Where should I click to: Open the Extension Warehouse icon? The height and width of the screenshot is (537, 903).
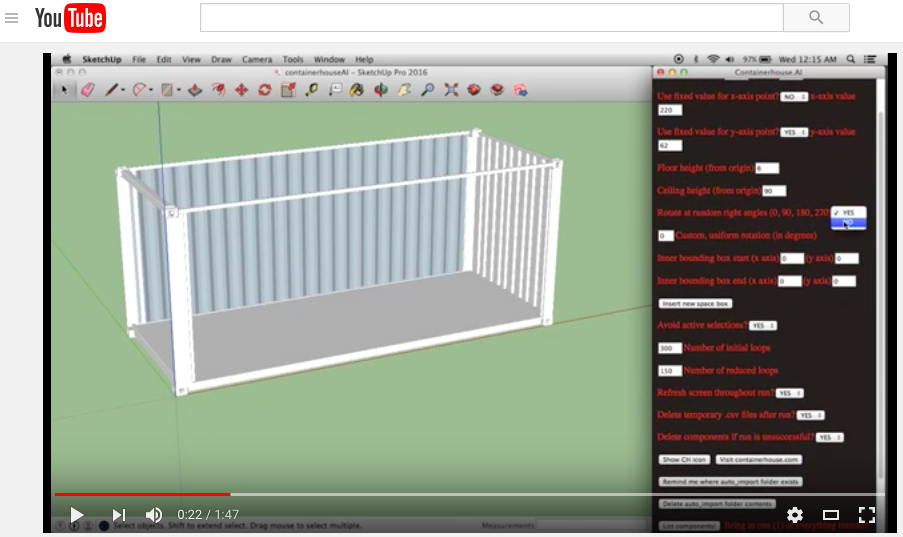click(x=497, y=90)
